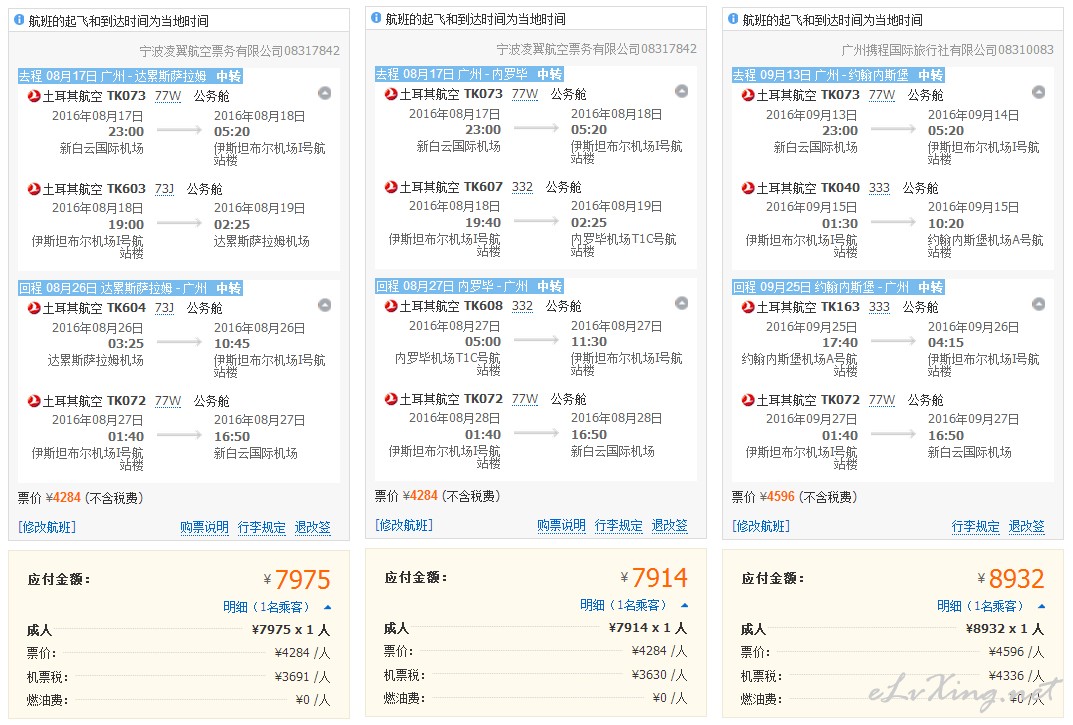Collapse the 去程 广州 - 约翰内斯堡 section via its gray circle
1073x725 pixels.
click(x=1039, y=92)
